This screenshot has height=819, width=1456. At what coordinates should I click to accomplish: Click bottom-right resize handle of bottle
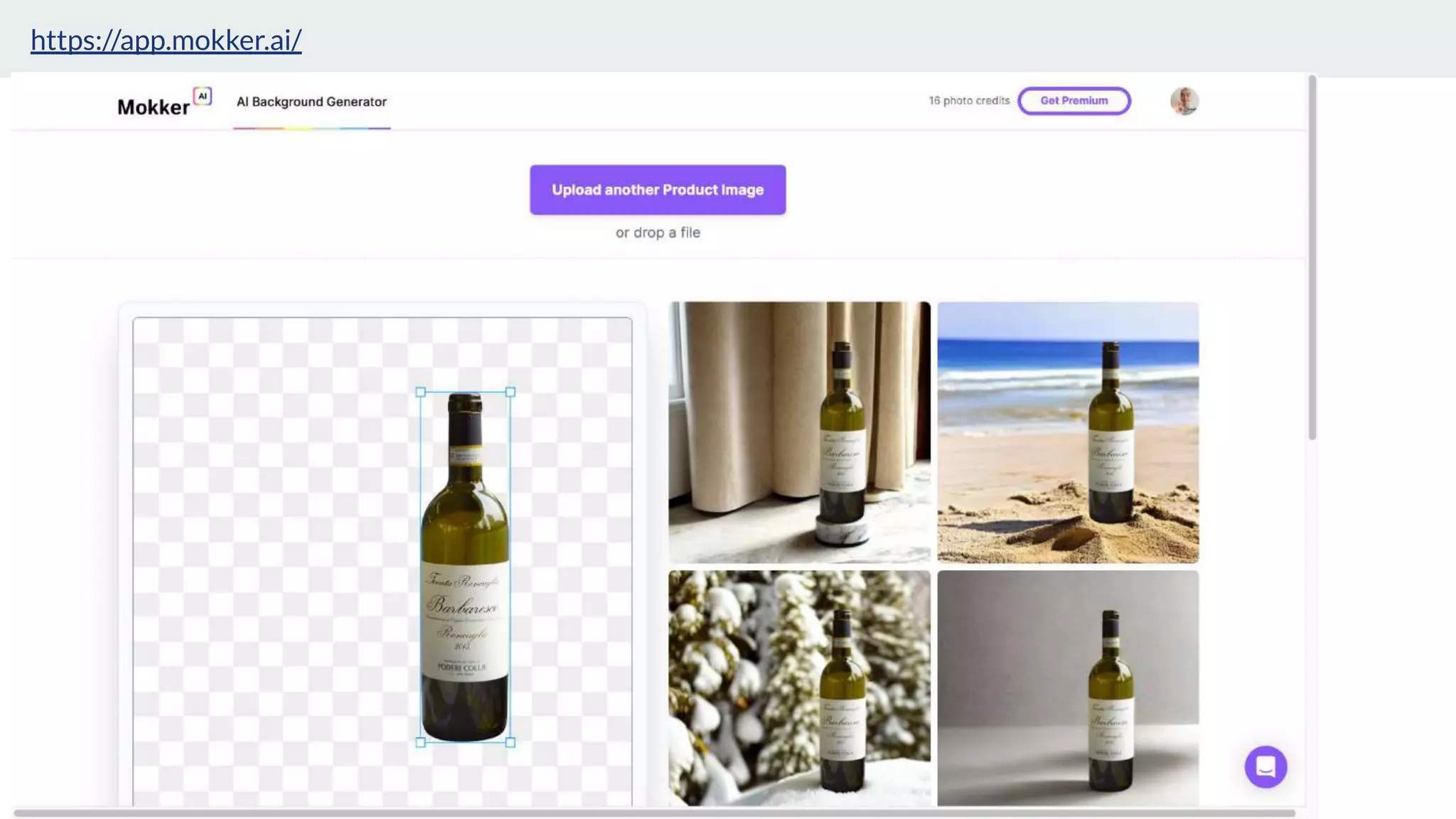pos(510,742)
